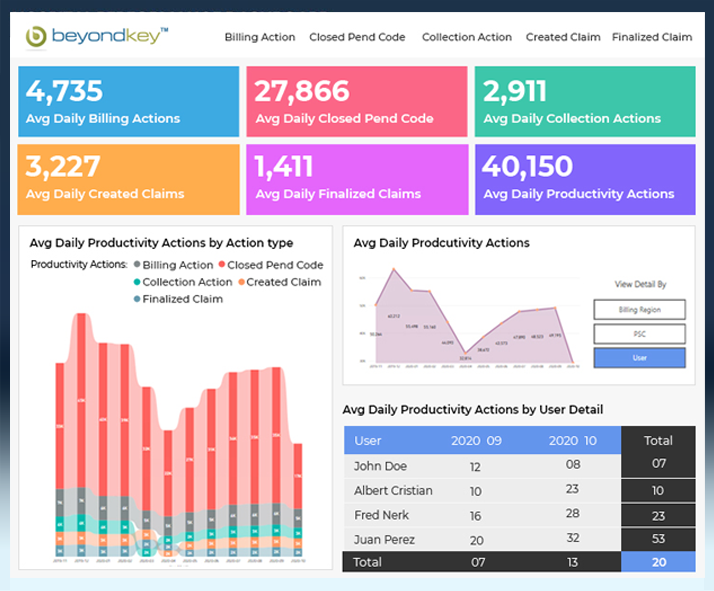714x591 pixels.
Task: Open the Billing Action tab
Action: (x=259, y=37)
